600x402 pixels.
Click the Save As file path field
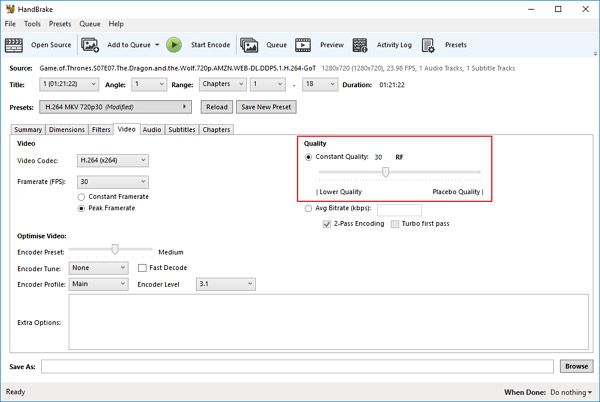point(297,367)
